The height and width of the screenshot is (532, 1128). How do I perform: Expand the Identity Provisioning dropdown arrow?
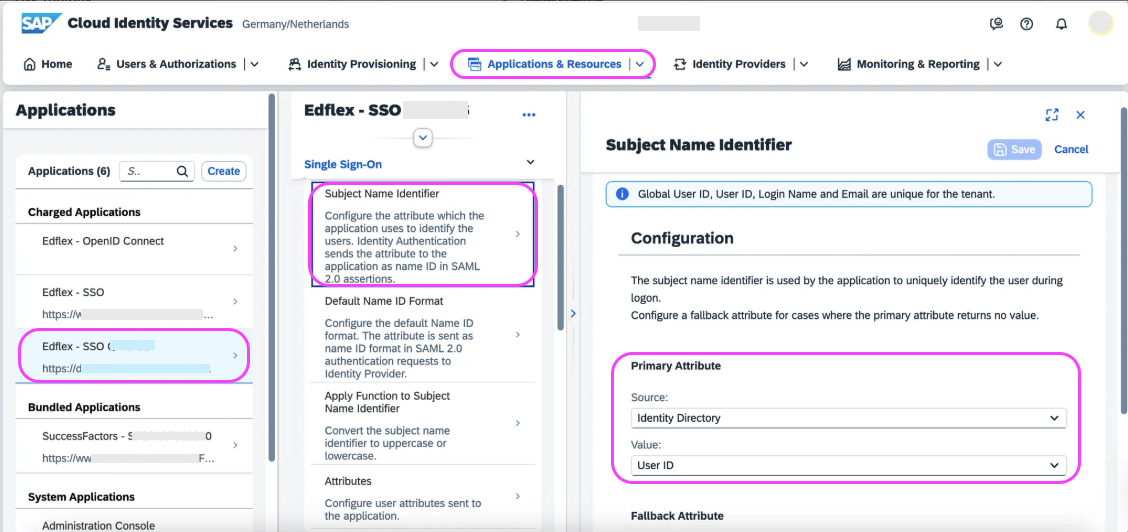pyautogui.click(x=435, y=64)
